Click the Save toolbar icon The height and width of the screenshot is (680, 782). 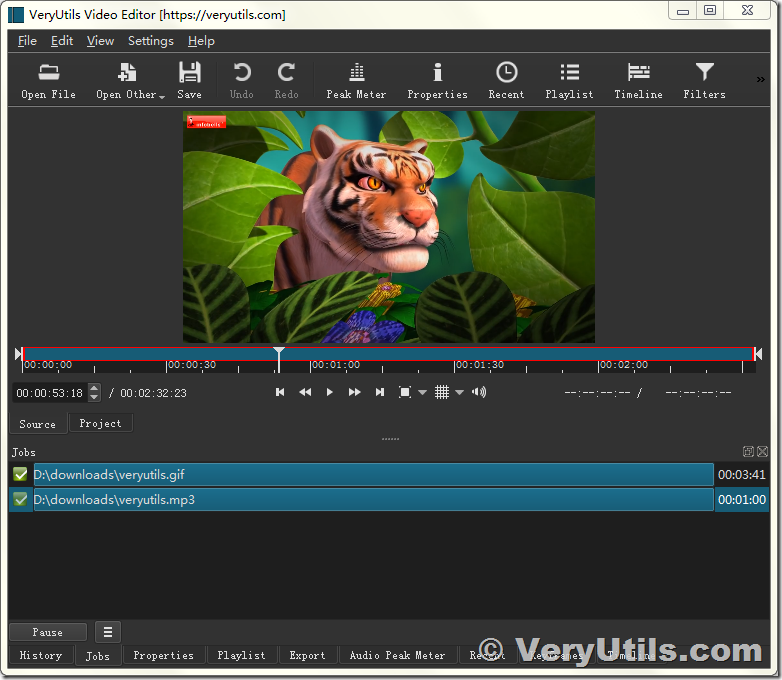190,81
